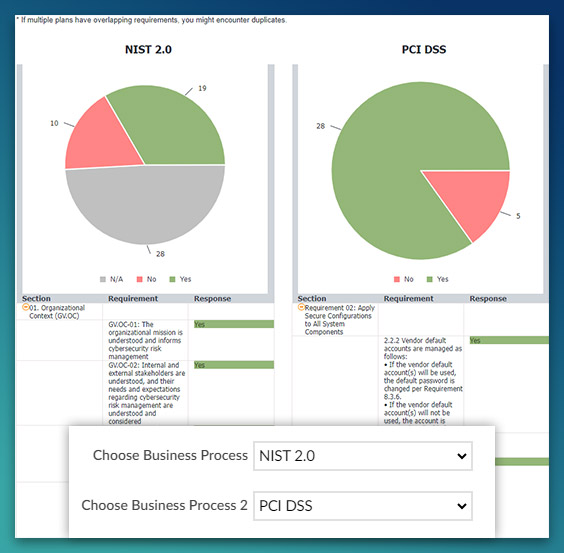Click the Section column header under NIST chart
This screenshot has height=553, width=564.
click(36, 299)
